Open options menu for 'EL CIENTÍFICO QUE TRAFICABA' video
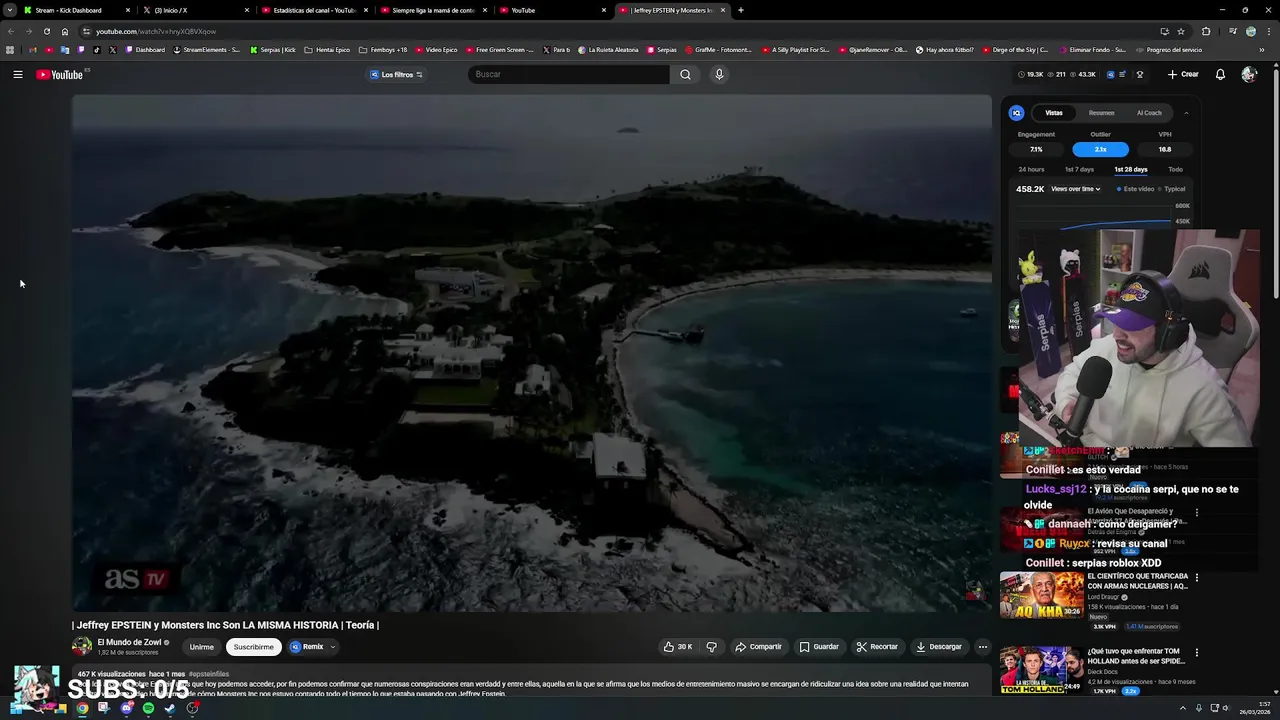This screenshot has width=1280, height=720. pyautogui.click(x=1196, y=578)
